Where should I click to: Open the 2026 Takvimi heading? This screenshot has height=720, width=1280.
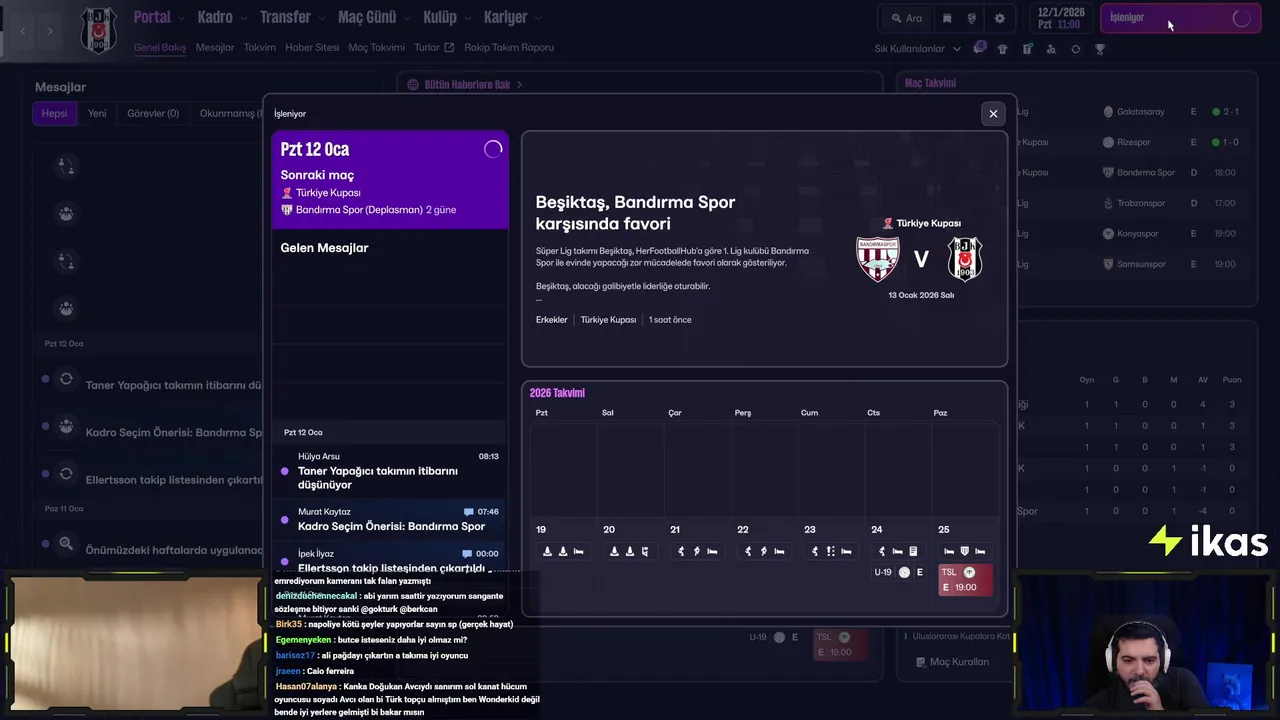557,393
